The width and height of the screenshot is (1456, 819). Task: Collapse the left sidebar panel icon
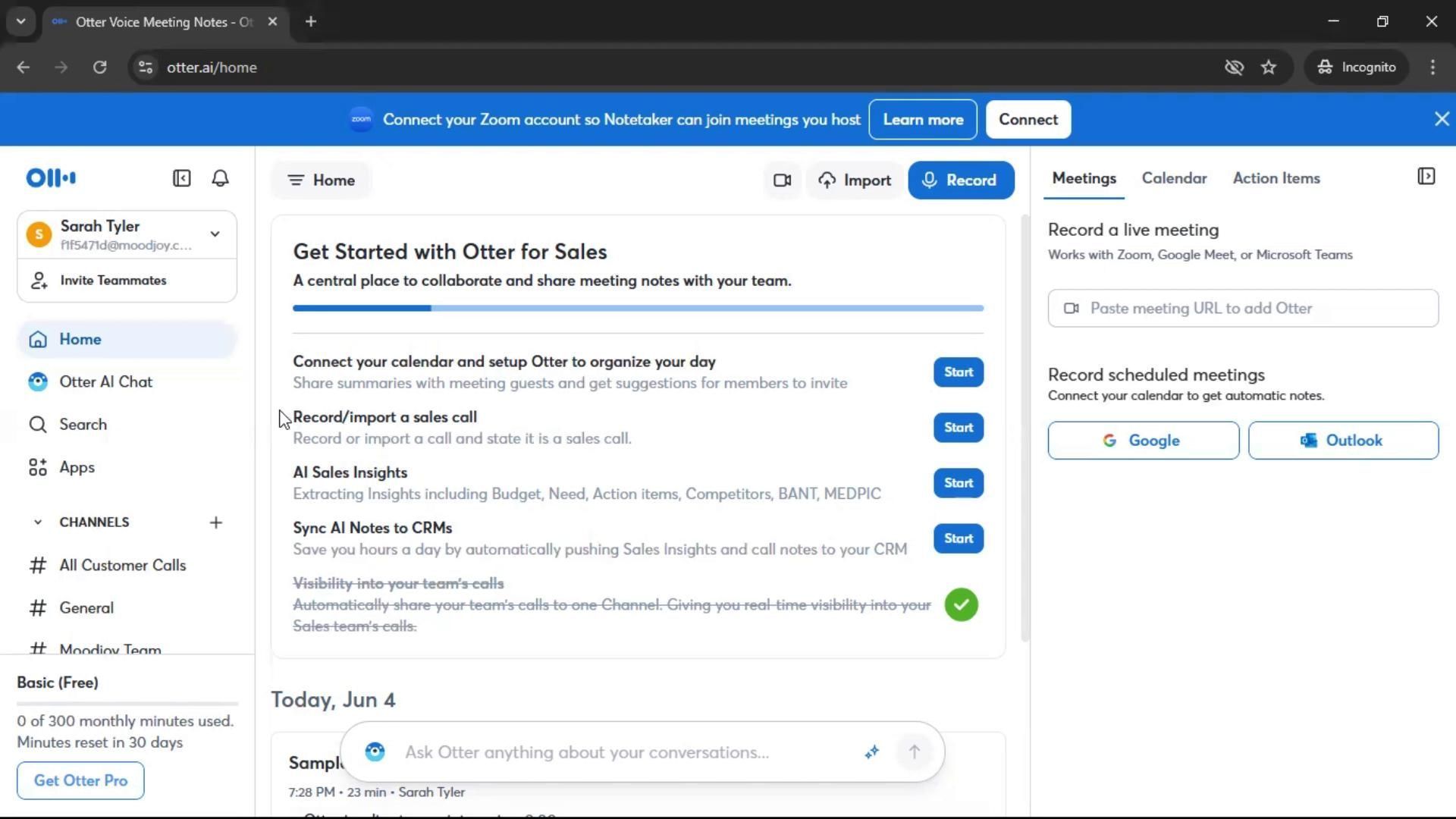coord(181,178)
